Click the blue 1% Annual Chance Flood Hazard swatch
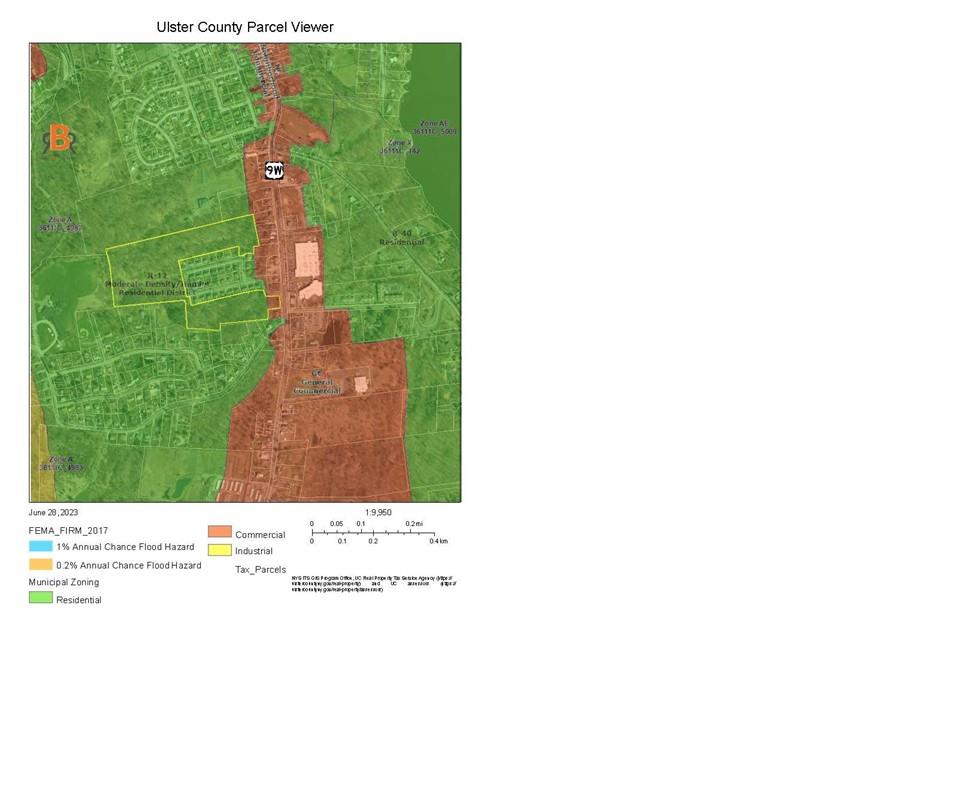The image size is (977, 804). tap(40, 547)
